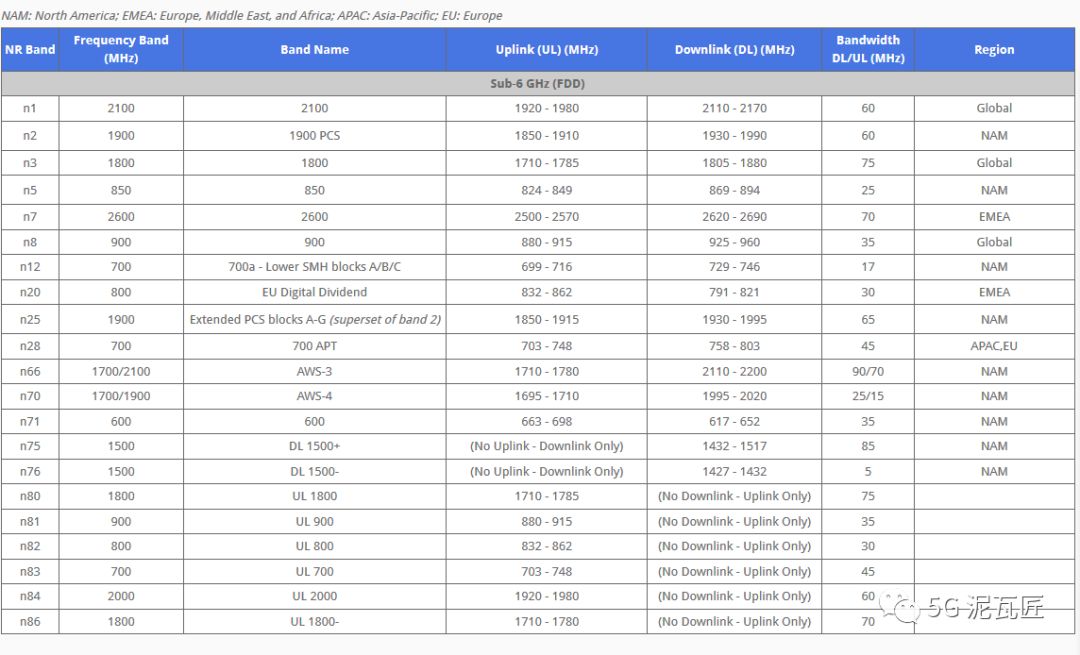Select the n83 band cell
Image resolution: width=1080 pixels, height=655 pixels.
[x=30, y=571]
